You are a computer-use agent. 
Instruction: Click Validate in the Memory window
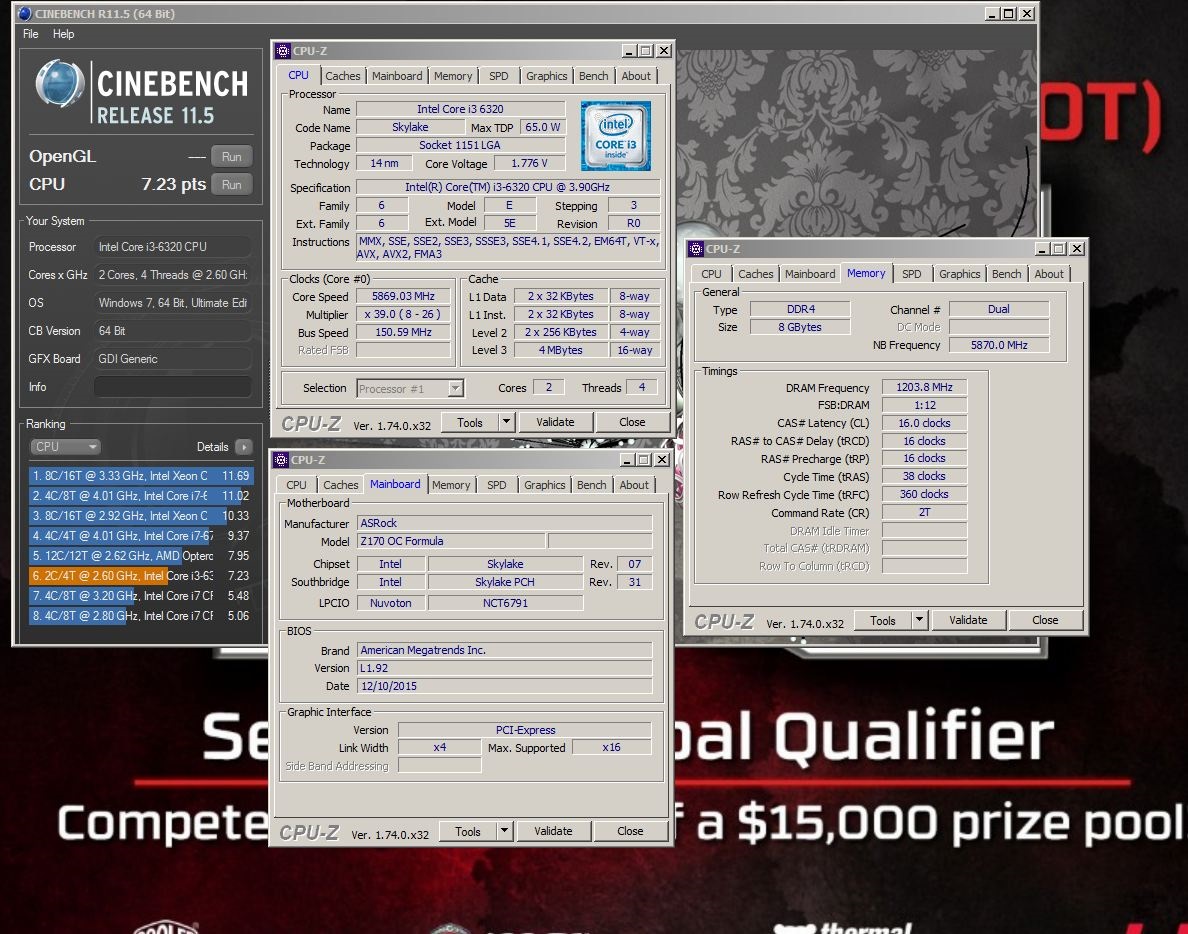[x=968, y=620]
